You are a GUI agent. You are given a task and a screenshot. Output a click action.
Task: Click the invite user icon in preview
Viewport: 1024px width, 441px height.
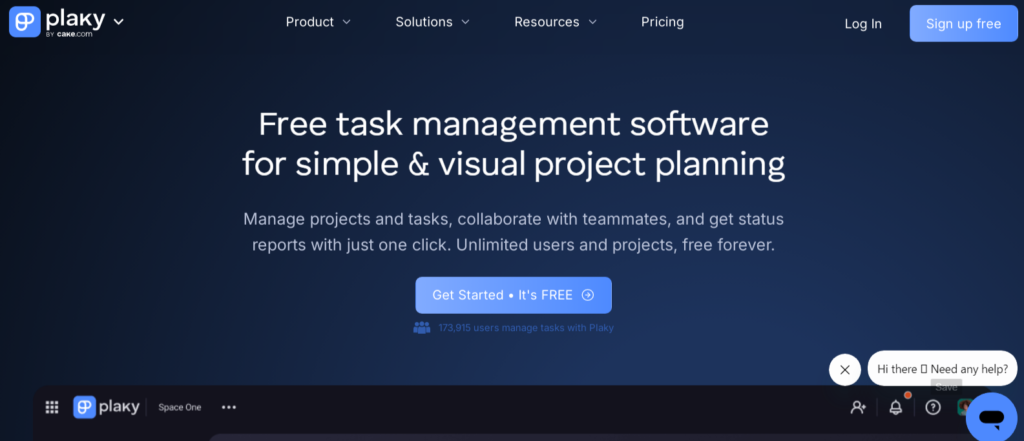[x=858, y=408]
